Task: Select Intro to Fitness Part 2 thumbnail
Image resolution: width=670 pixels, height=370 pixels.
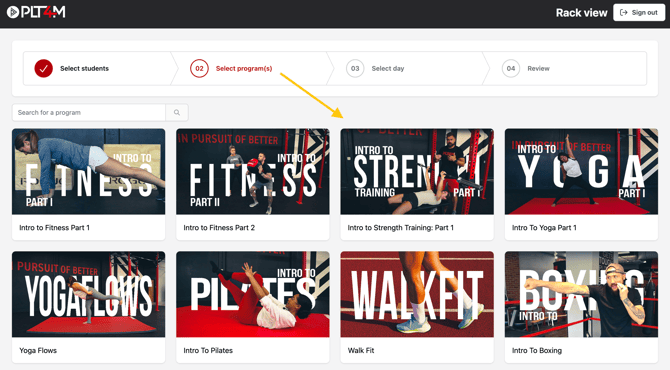Action: 253,171
